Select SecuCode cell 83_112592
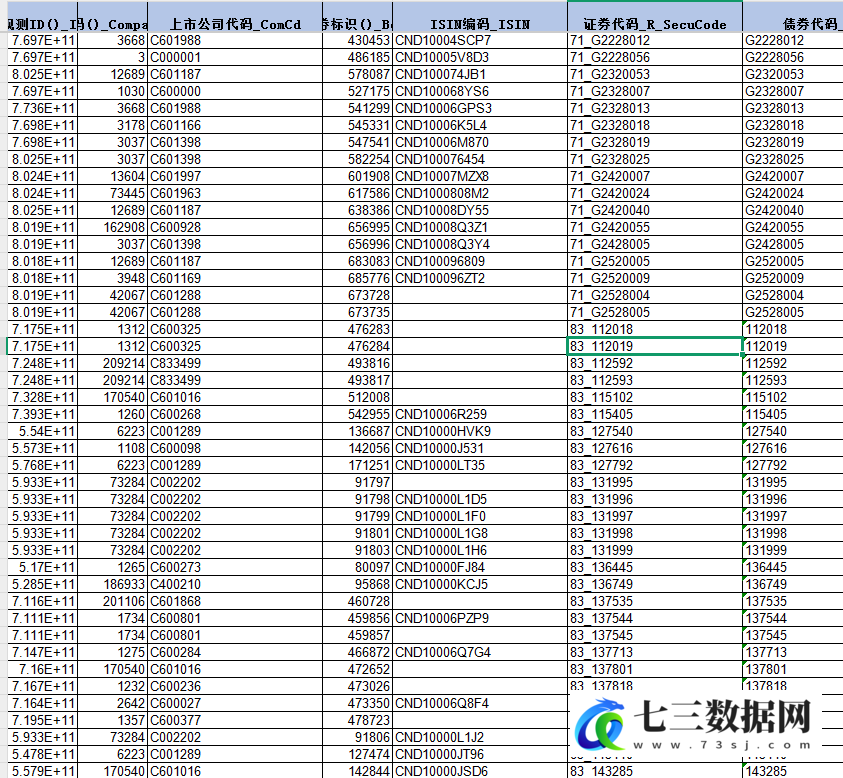The width and height of the screenshot is (843, 778). coord(655,363)
